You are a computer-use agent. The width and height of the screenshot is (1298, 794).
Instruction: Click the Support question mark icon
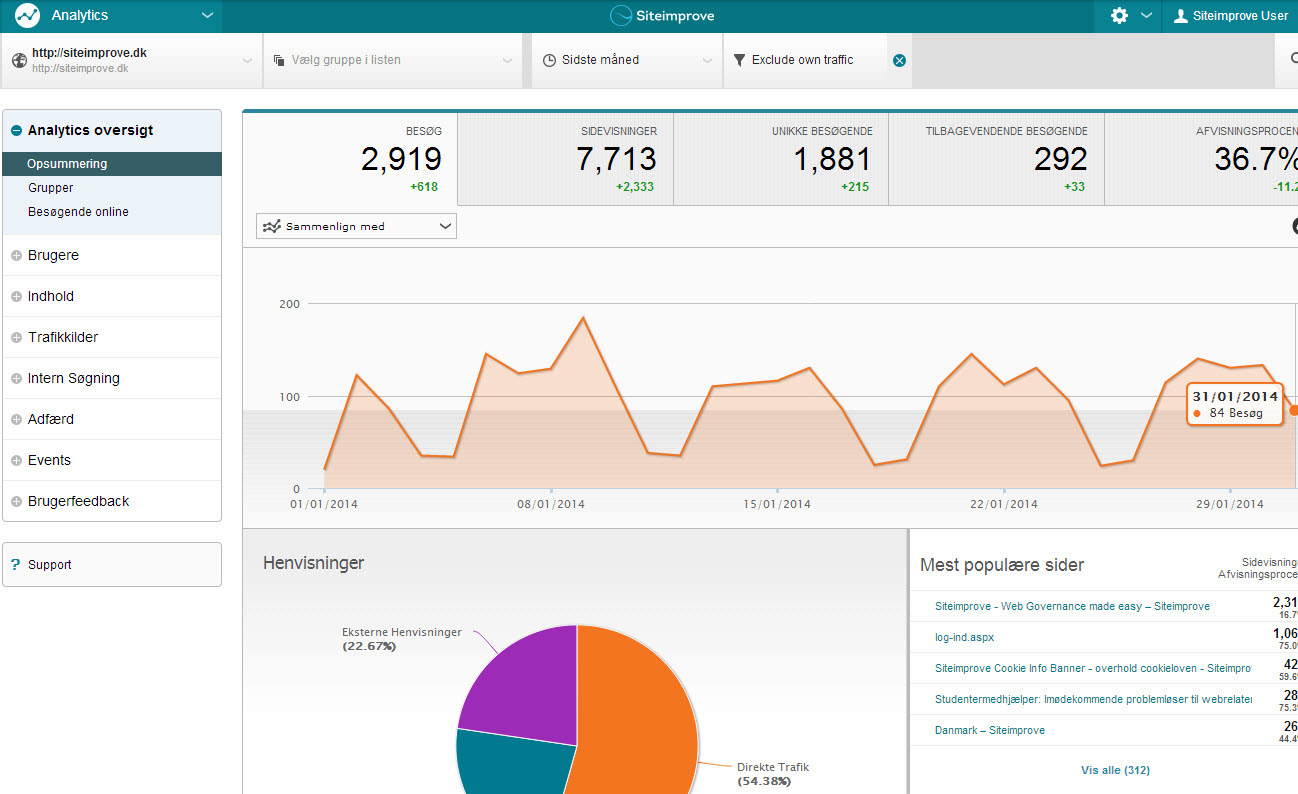pos(15,564)
